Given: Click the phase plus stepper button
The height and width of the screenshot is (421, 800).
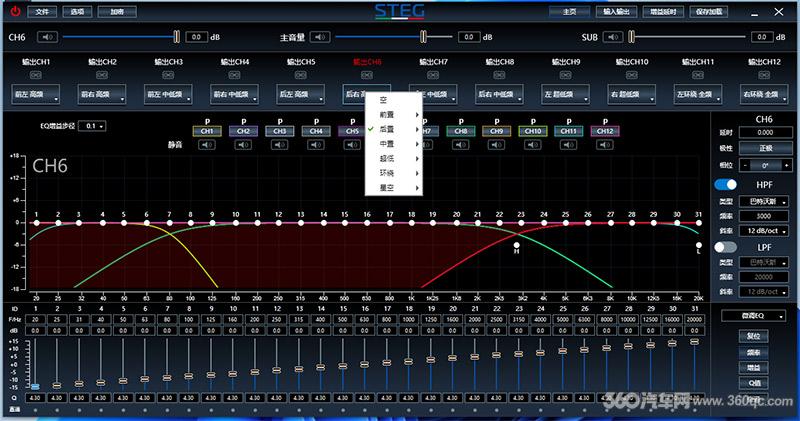Looking at the screenshot, I should point(785,165).
